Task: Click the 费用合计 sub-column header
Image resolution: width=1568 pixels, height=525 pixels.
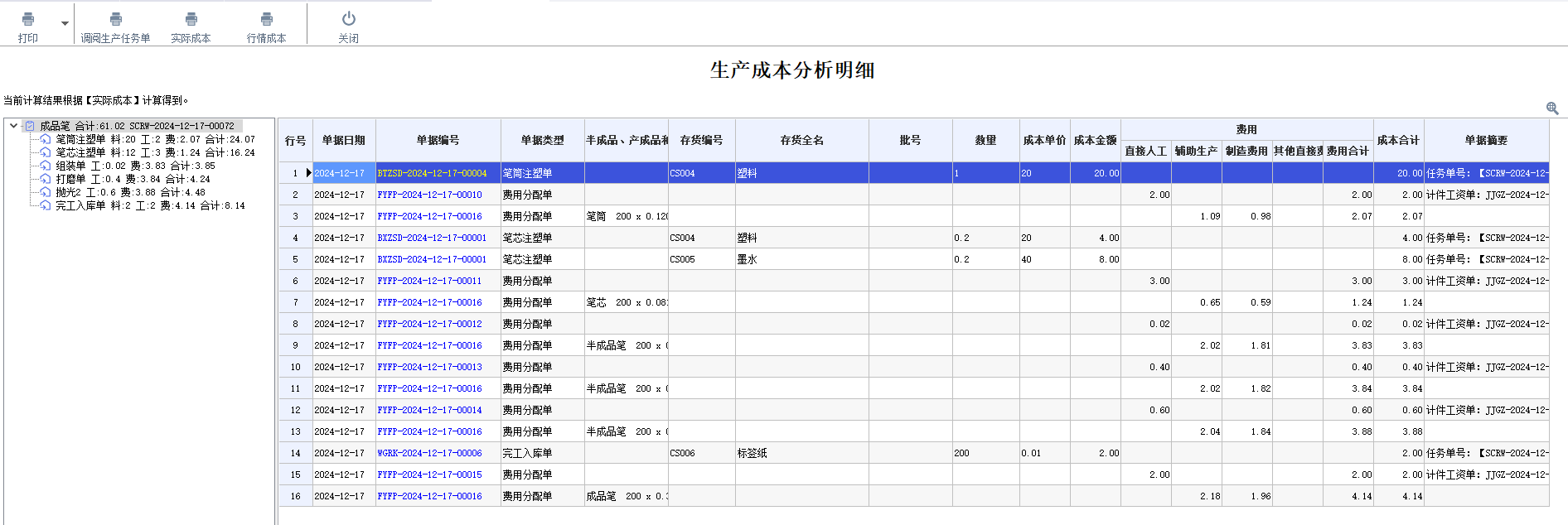Action: point(1348,151)
